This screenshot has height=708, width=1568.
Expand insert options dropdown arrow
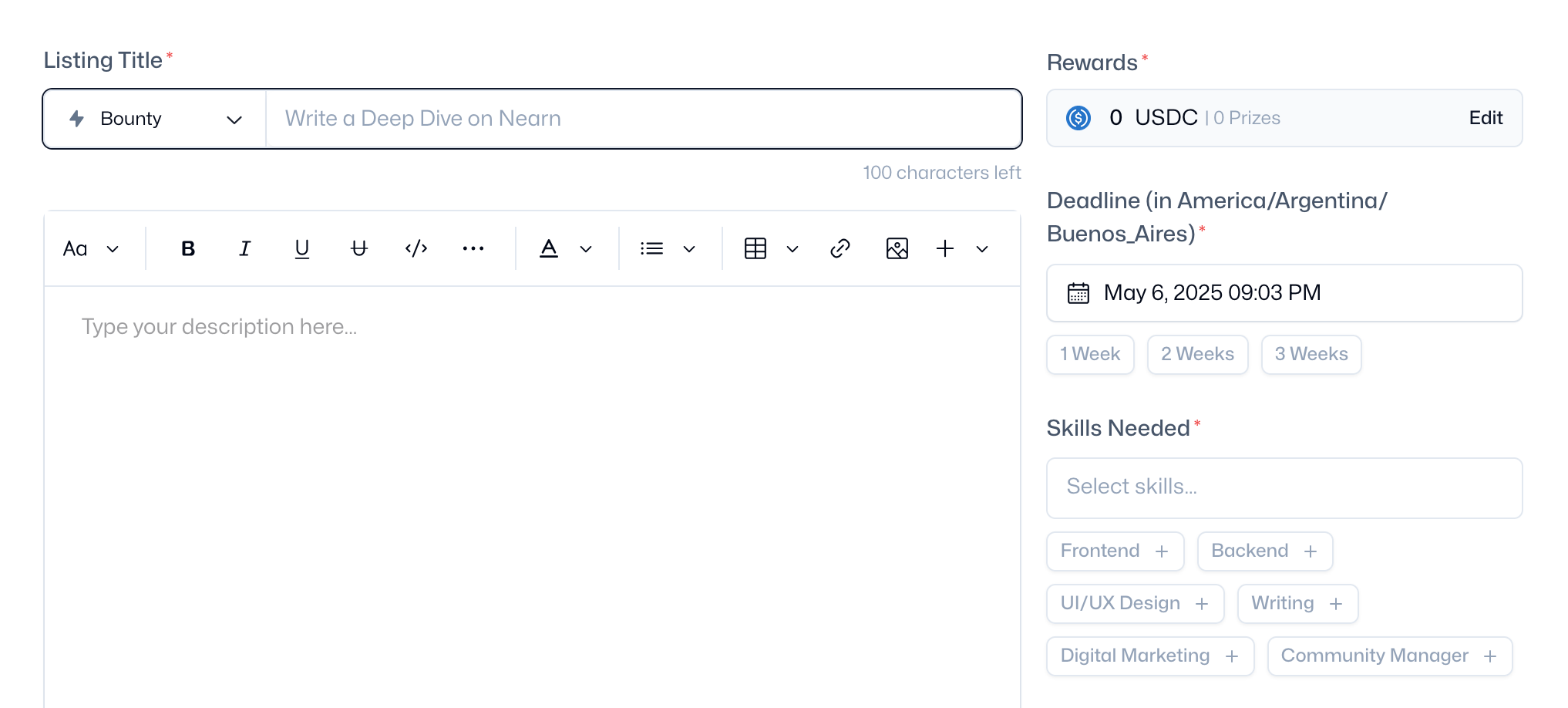(982, 249)
